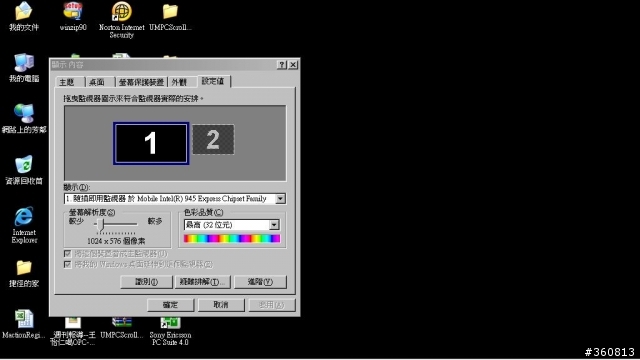This screenshot has width=640, height=360.
Task: Click the 疑難排解(T)... troubleshoot button
Action: (x=203, y=282)
